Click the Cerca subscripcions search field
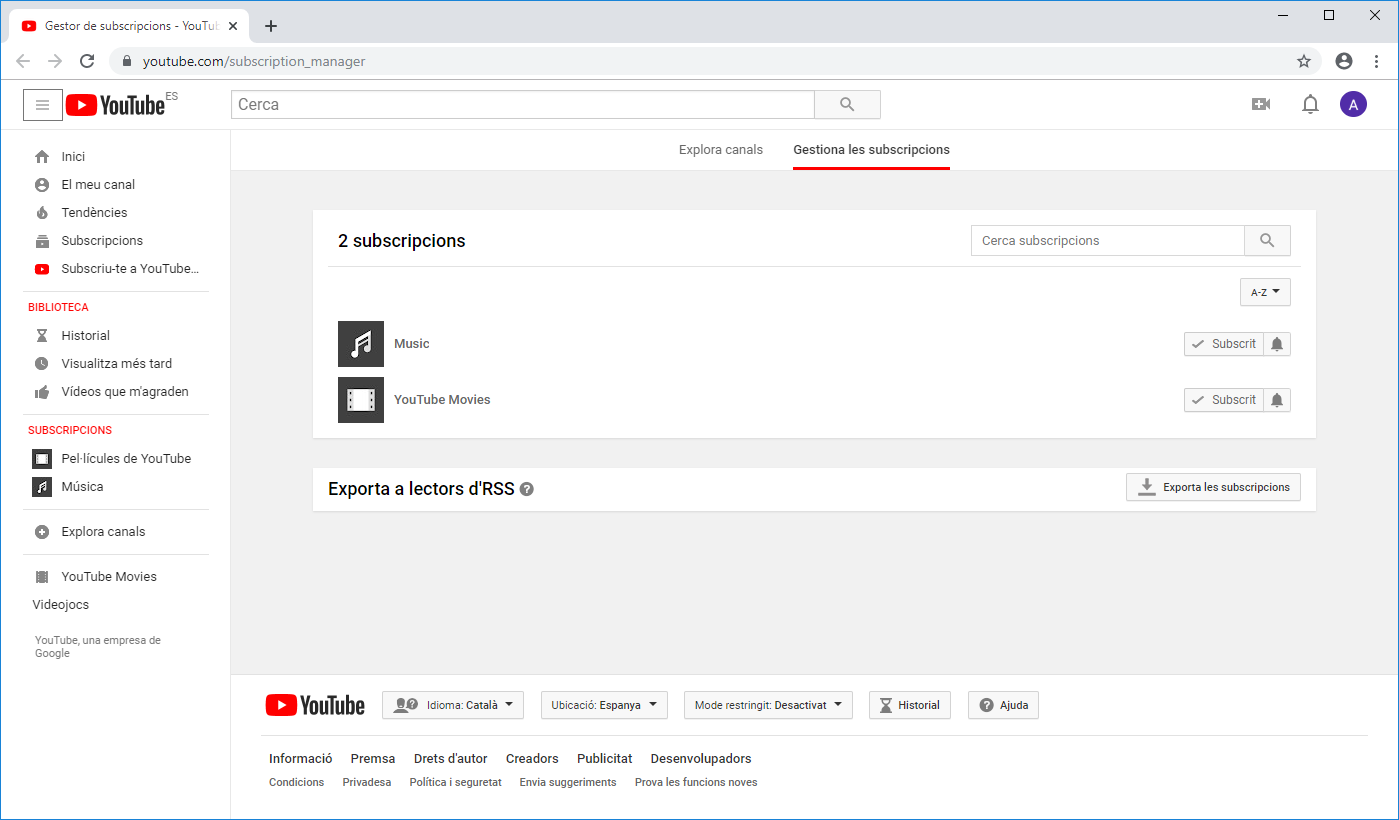Viewport: 1399px width, 820px height. 1107,241
